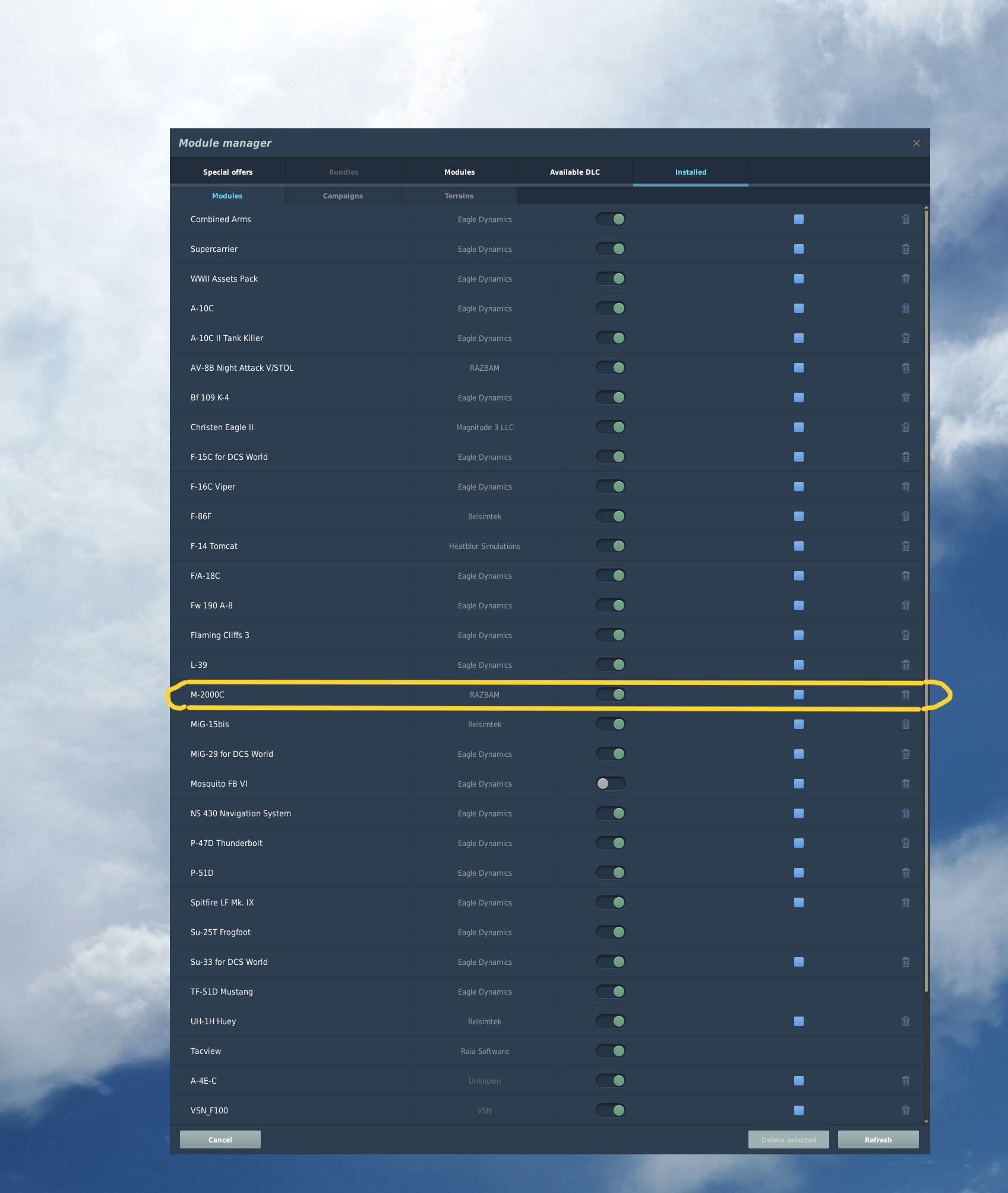The height and width of the screenshot is (1193, 1008).
Task: Toggle blue checkbox for P-51D
Action: [x=799, y=873]
